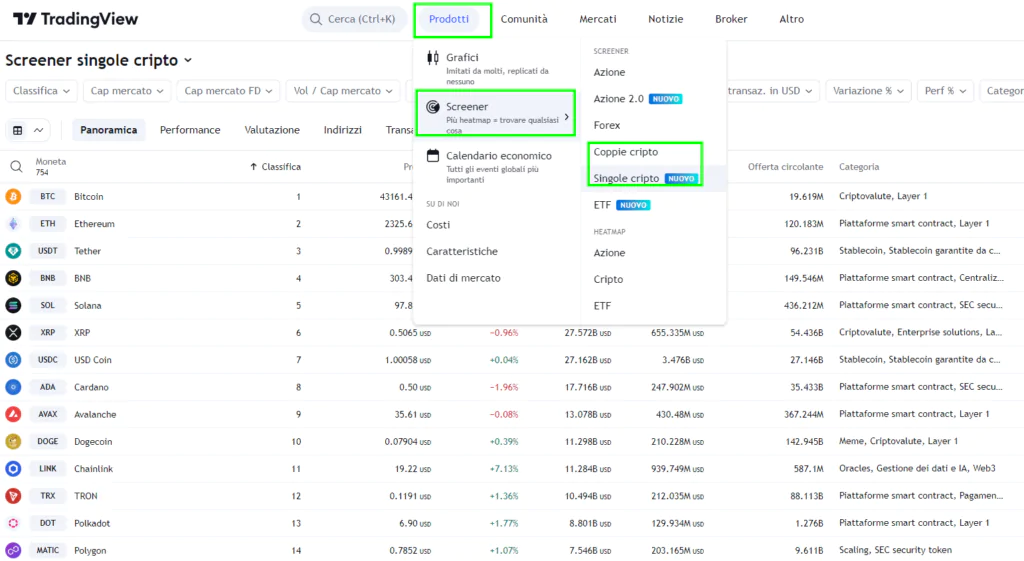Click the XRP coin logo
Screen dimensions: 1024x561
pyautogui.click(x=13, y=332)
